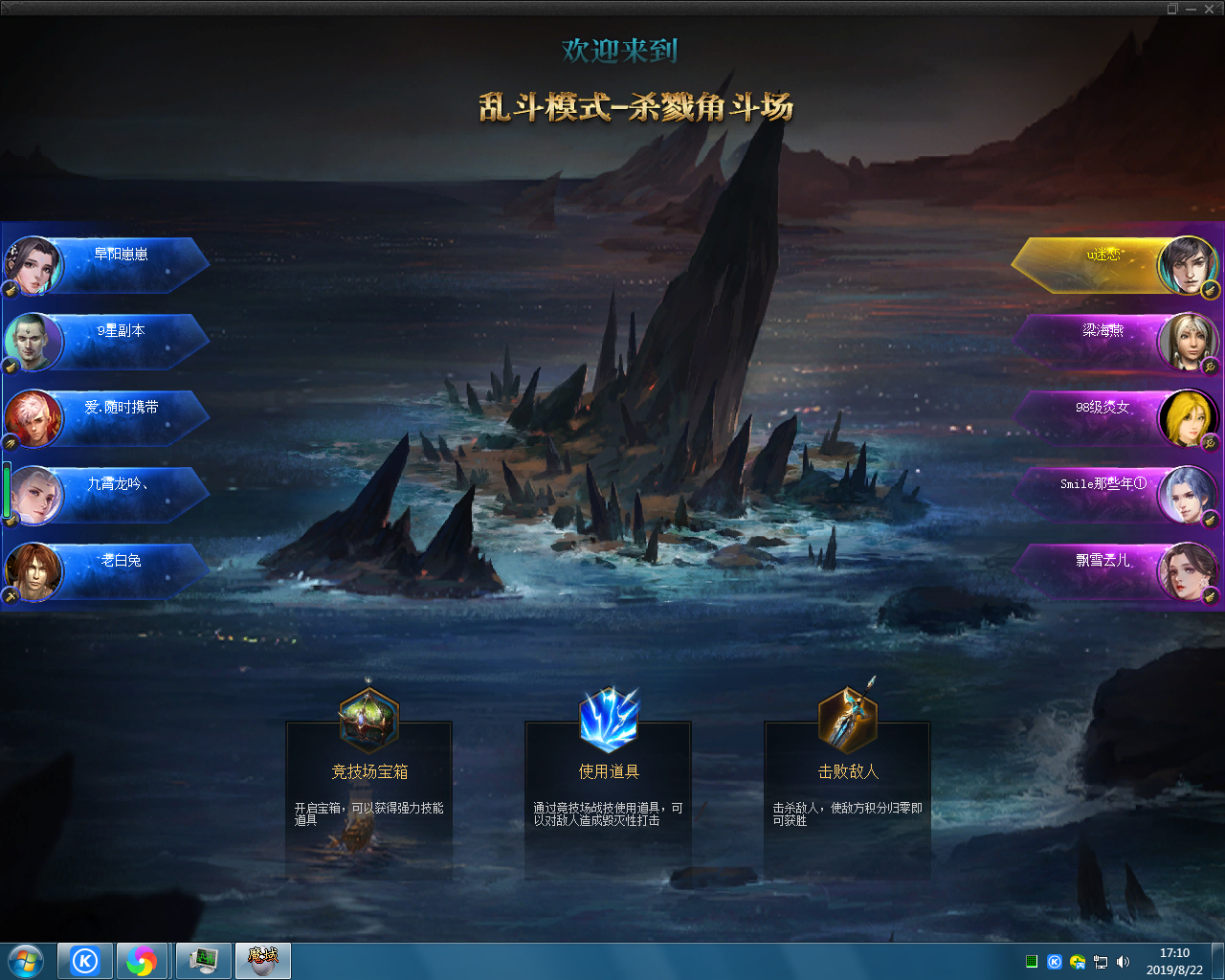The height and width of the screenshot is (980, 1225).
Task: Click the game controller tray icon
Action: (1078, 962)
